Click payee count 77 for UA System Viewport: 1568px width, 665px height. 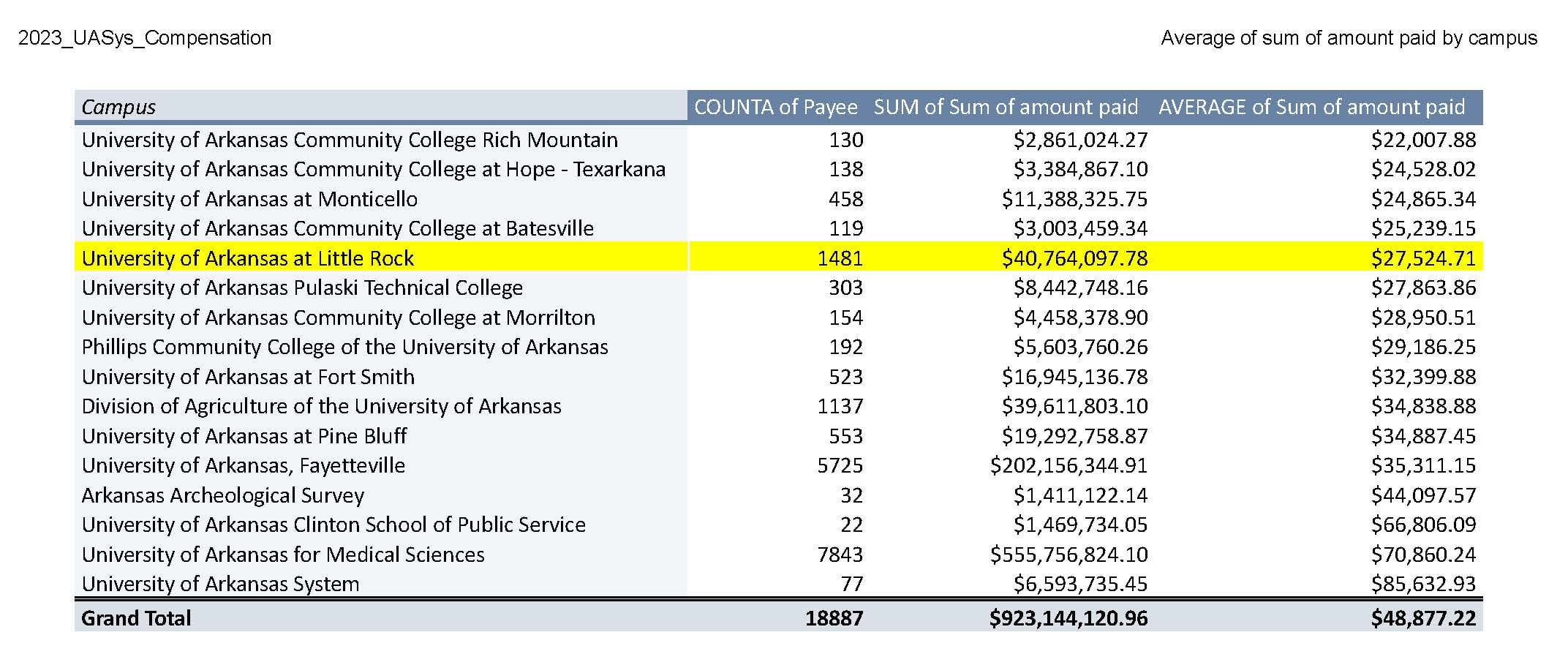tap(852, 584)
